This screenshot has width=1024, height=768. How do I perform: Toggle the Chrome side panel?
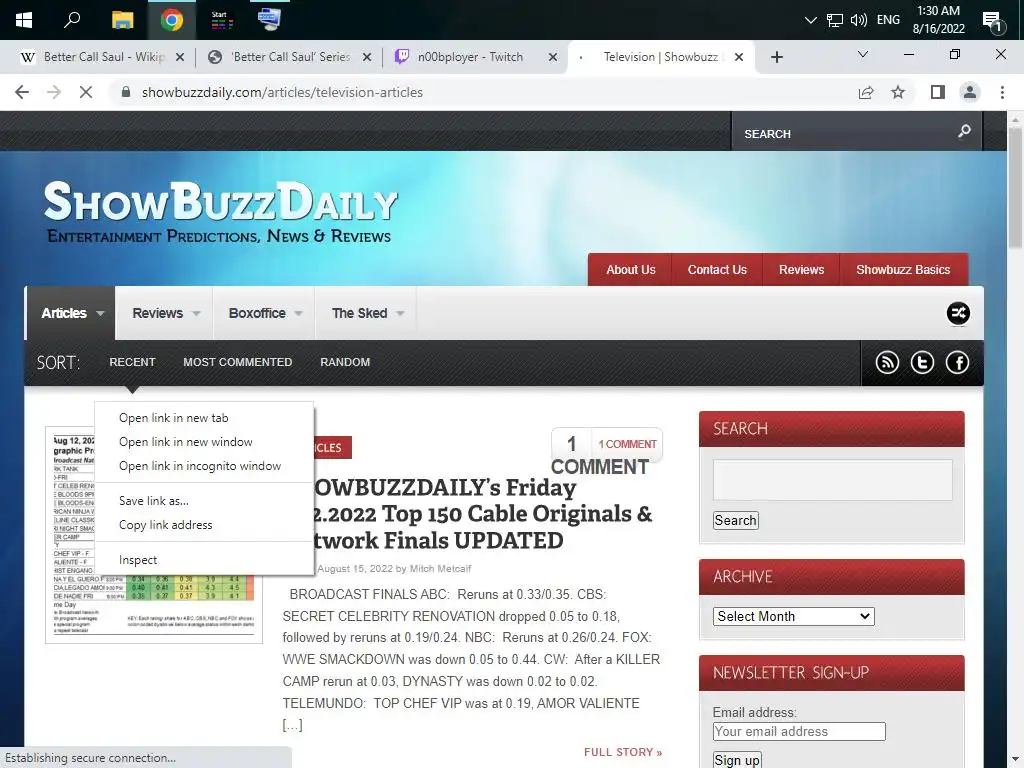938,92
